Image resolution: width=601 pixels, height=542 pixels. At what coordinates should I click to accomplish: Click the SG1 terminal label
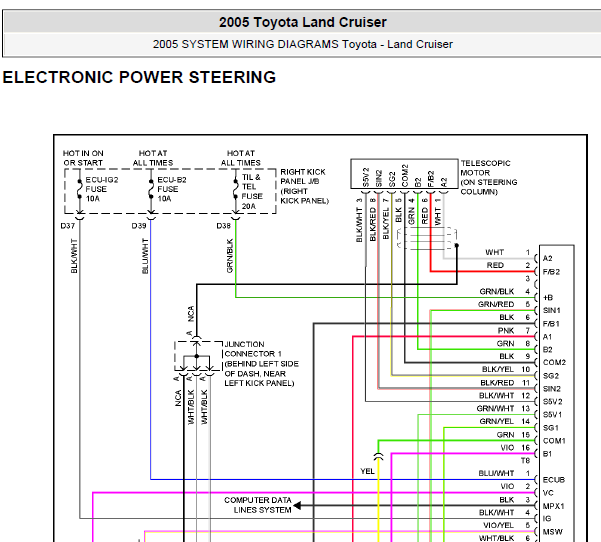pyautogui.click(x=551, y=428)
